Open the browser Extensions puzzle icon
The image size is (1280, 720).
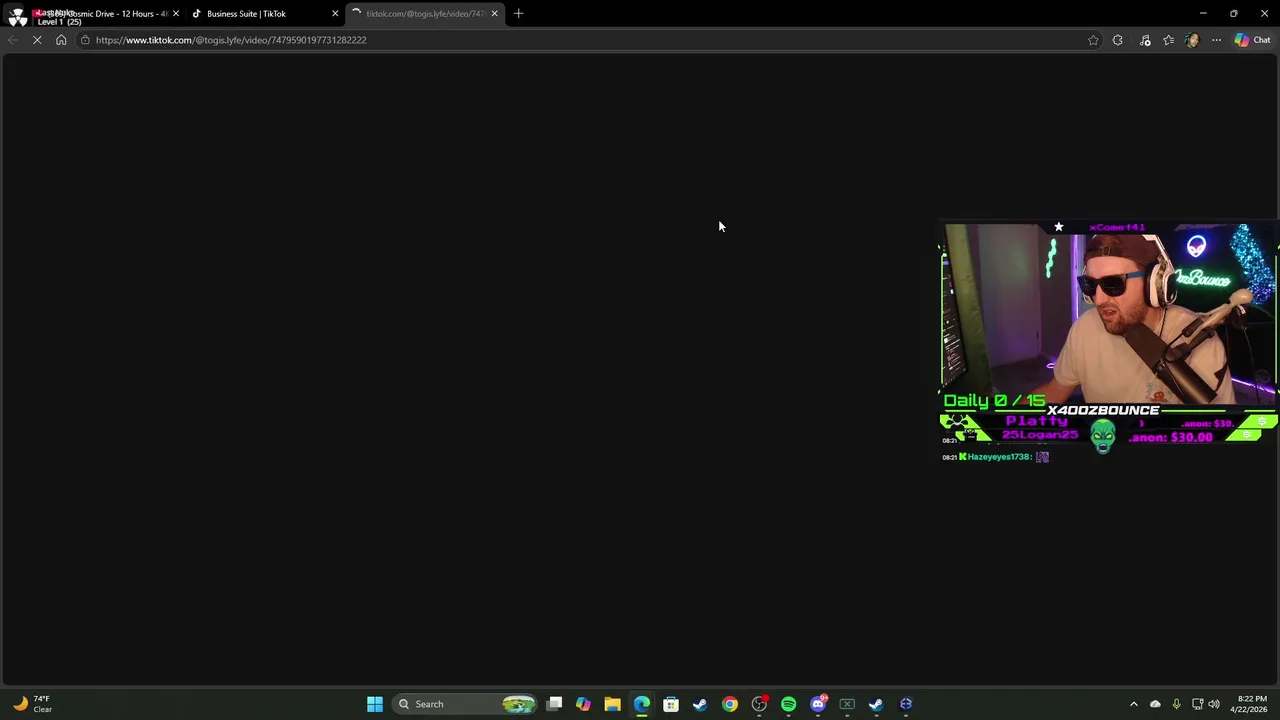click(x=1118, y=40)
